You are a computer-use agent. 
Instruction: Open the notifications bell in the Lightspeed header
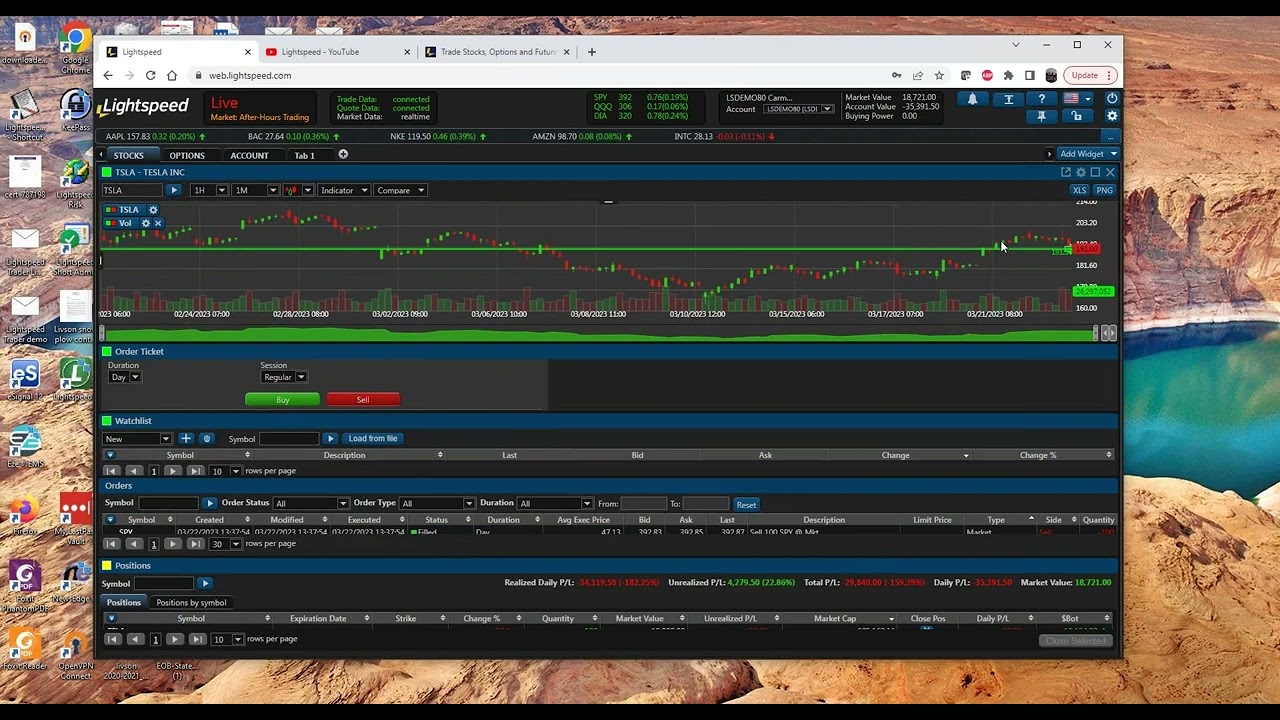coord(972,99)
